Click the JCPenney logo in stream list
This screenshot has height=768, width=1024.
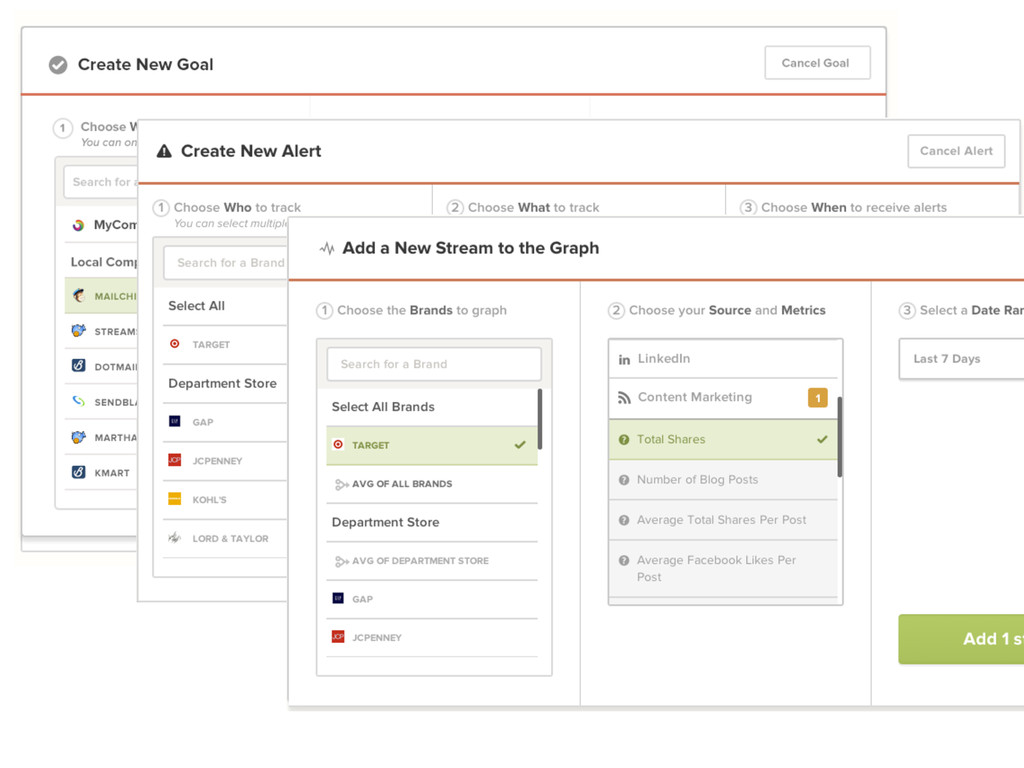coord(338,637)
